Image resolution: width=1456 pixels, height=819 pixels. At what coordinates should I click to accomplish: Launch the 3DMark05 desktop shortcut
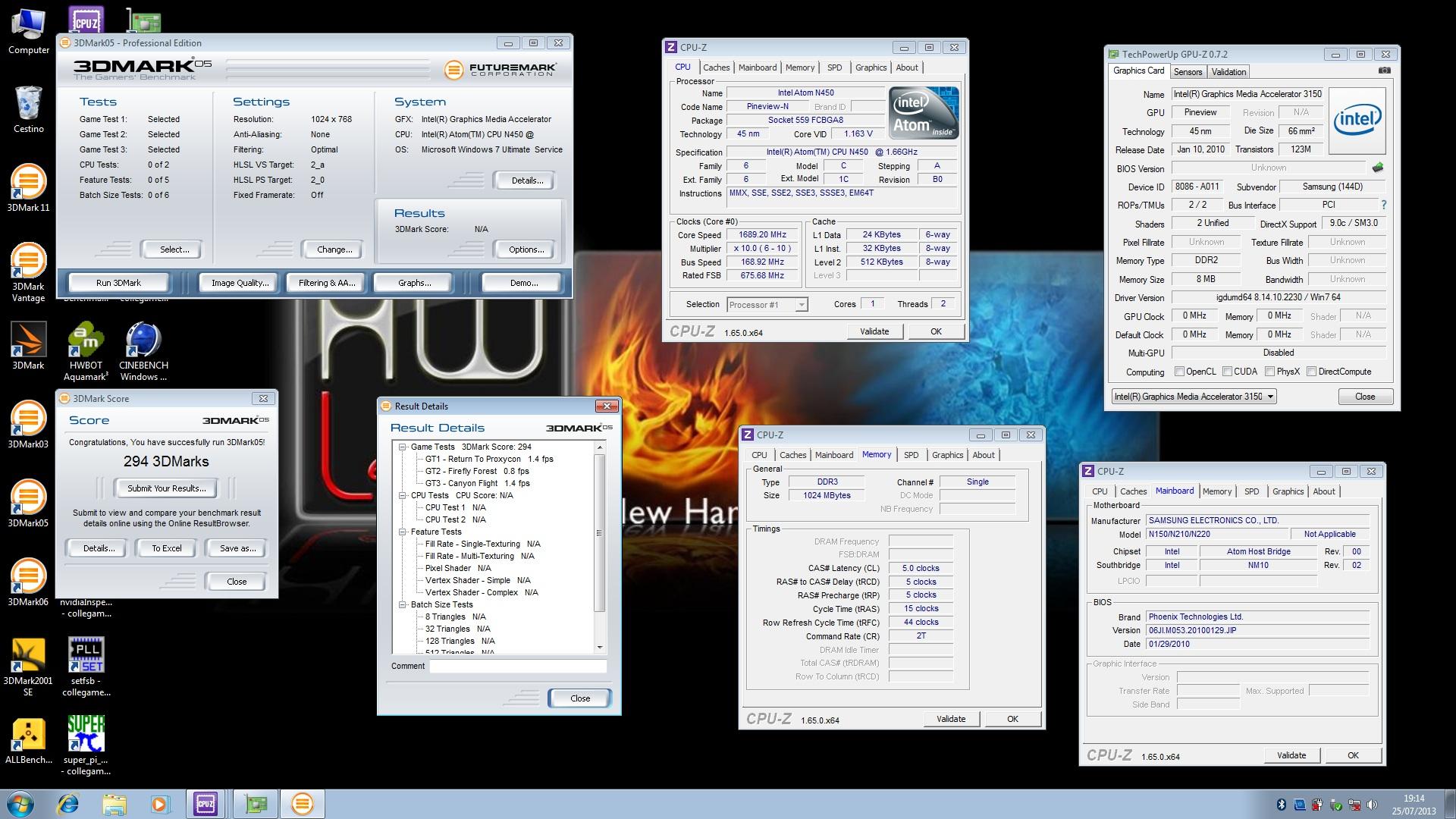[28, 503]
